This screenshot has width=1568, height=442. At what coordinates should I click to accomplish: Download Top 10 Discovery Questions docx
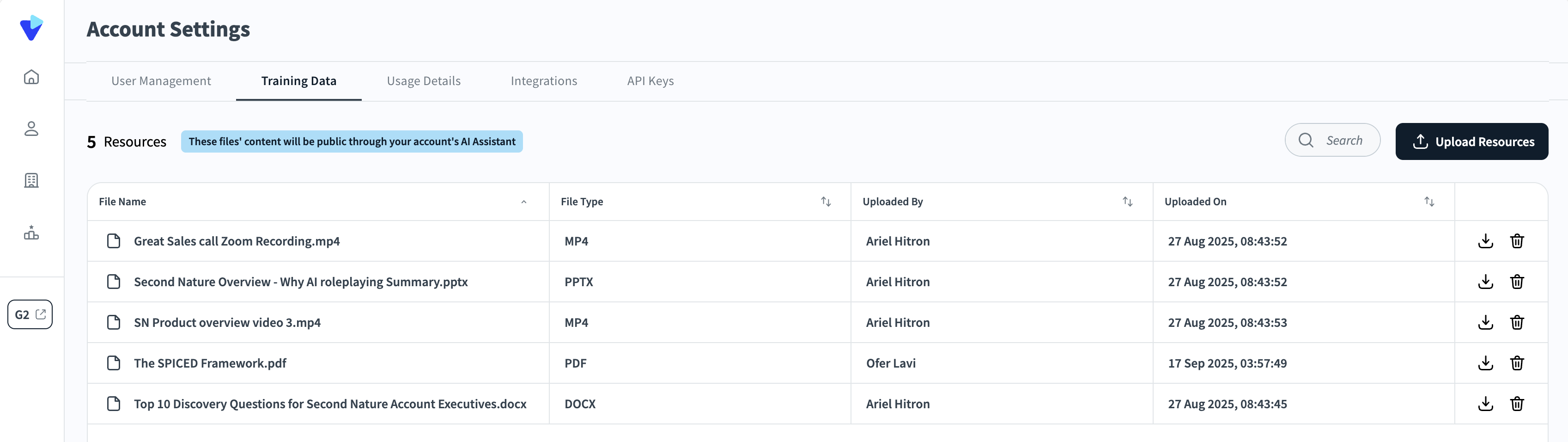coord(1485,404)
